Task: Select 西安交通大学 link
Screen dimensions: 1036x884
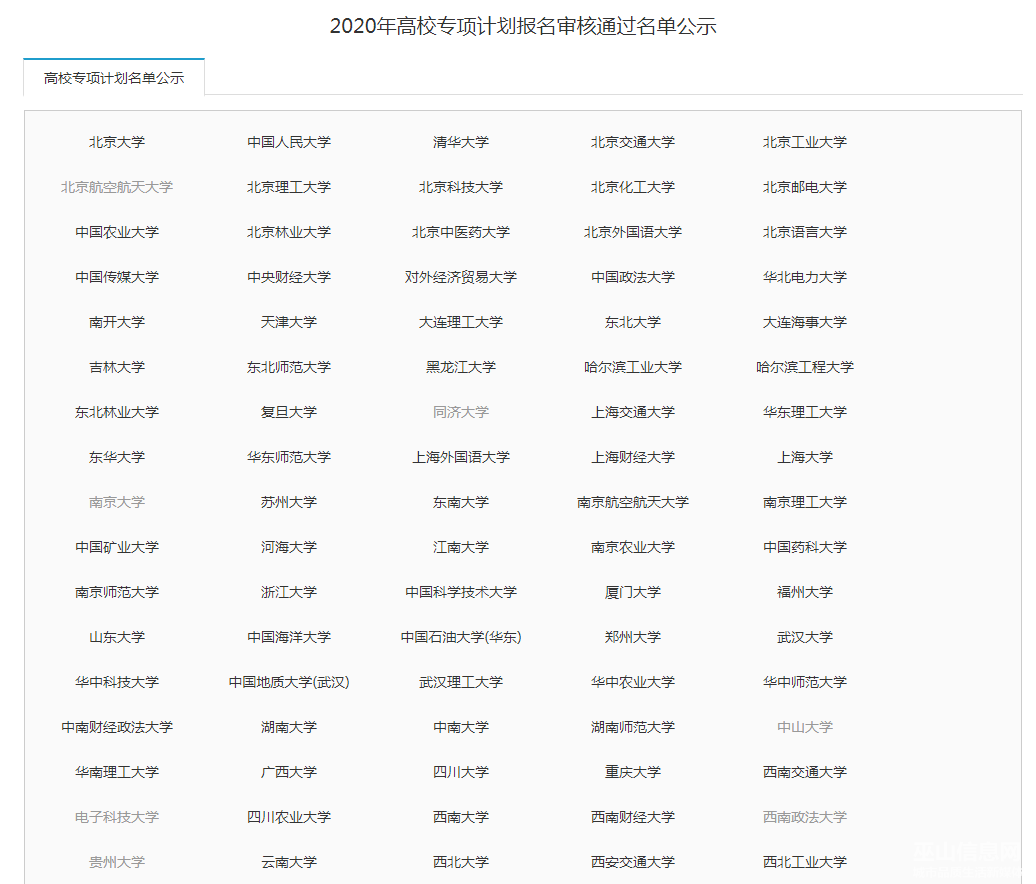Action: click(632, 861)
